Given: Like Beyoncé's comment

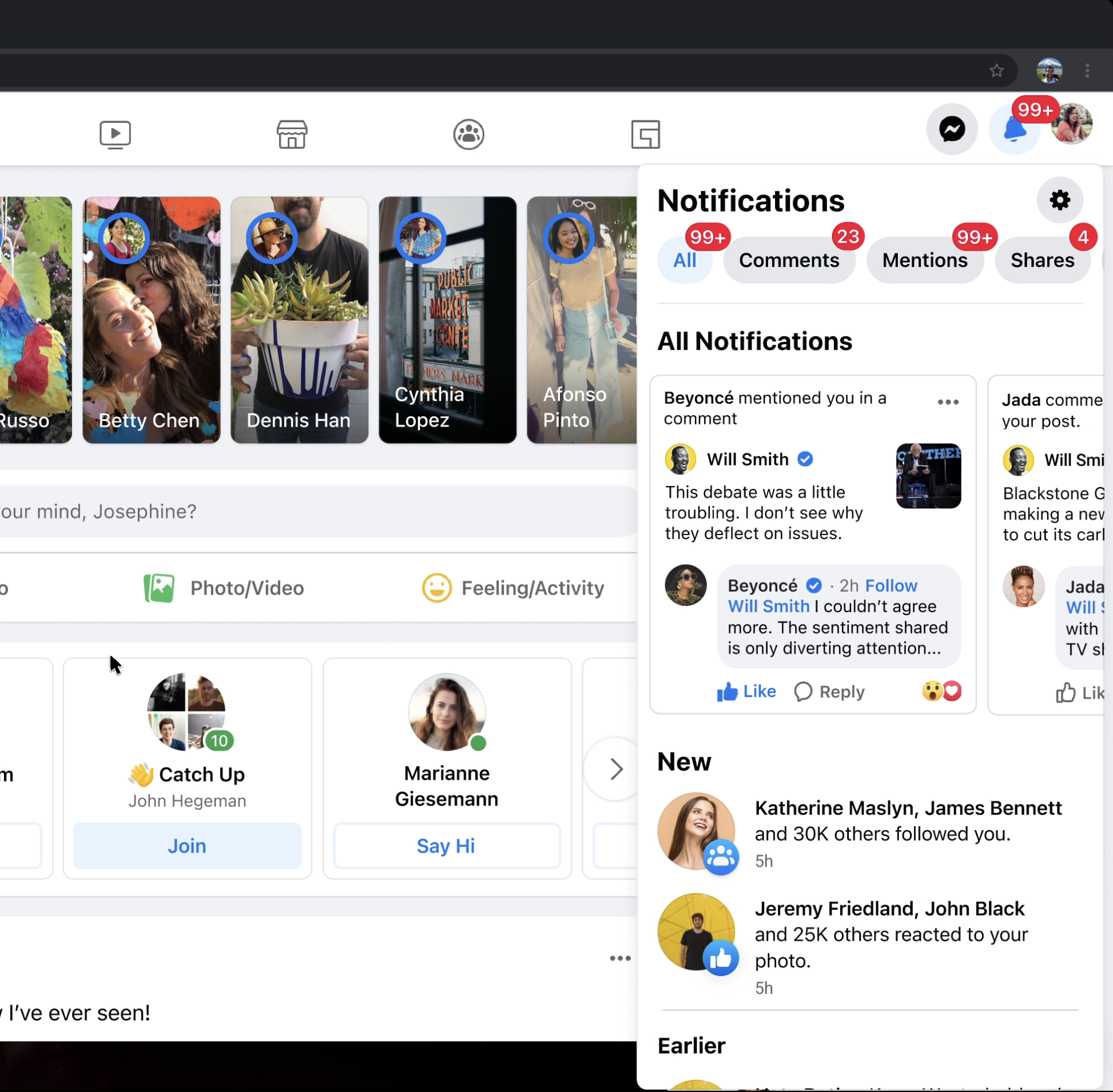Looking at the screenshot, I should [x=746, y=692].
